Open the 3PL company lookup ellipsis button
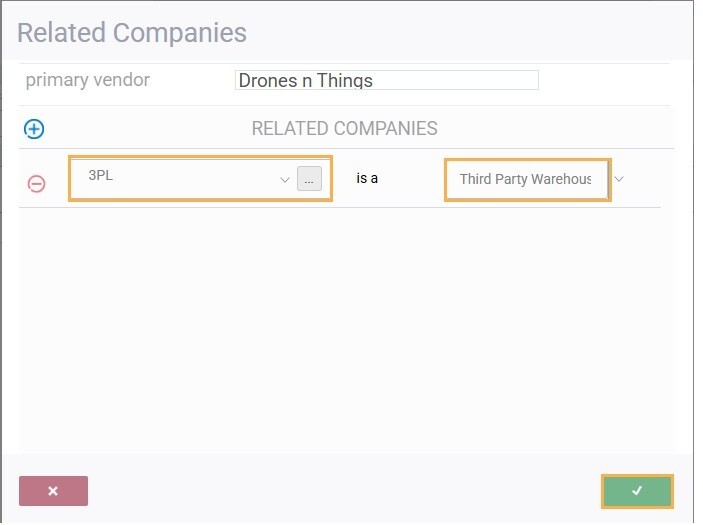 coord(309,179)
